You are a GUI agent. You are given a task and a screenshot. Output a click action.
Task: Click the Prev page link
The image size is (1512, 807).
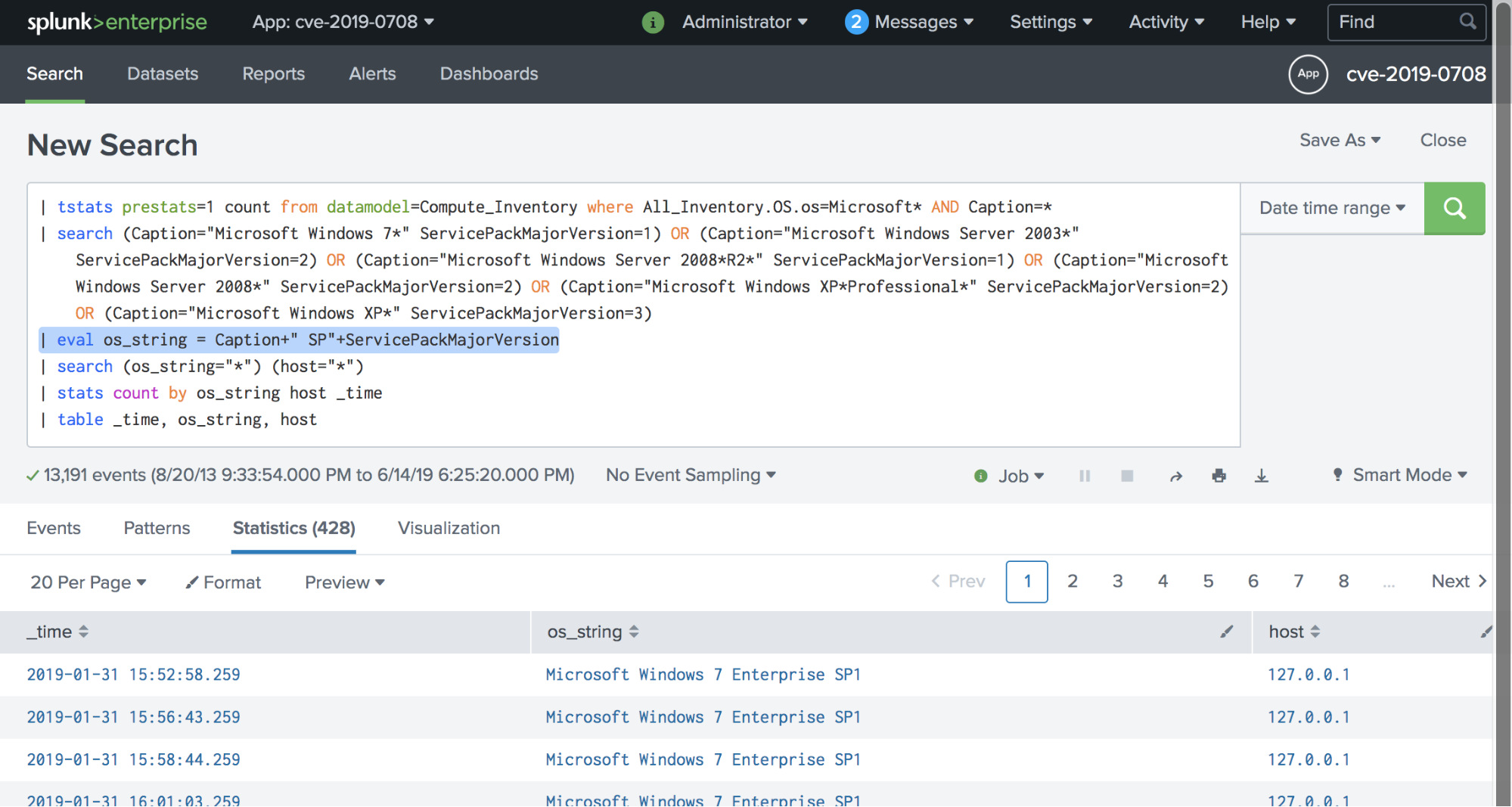[958, 581]
